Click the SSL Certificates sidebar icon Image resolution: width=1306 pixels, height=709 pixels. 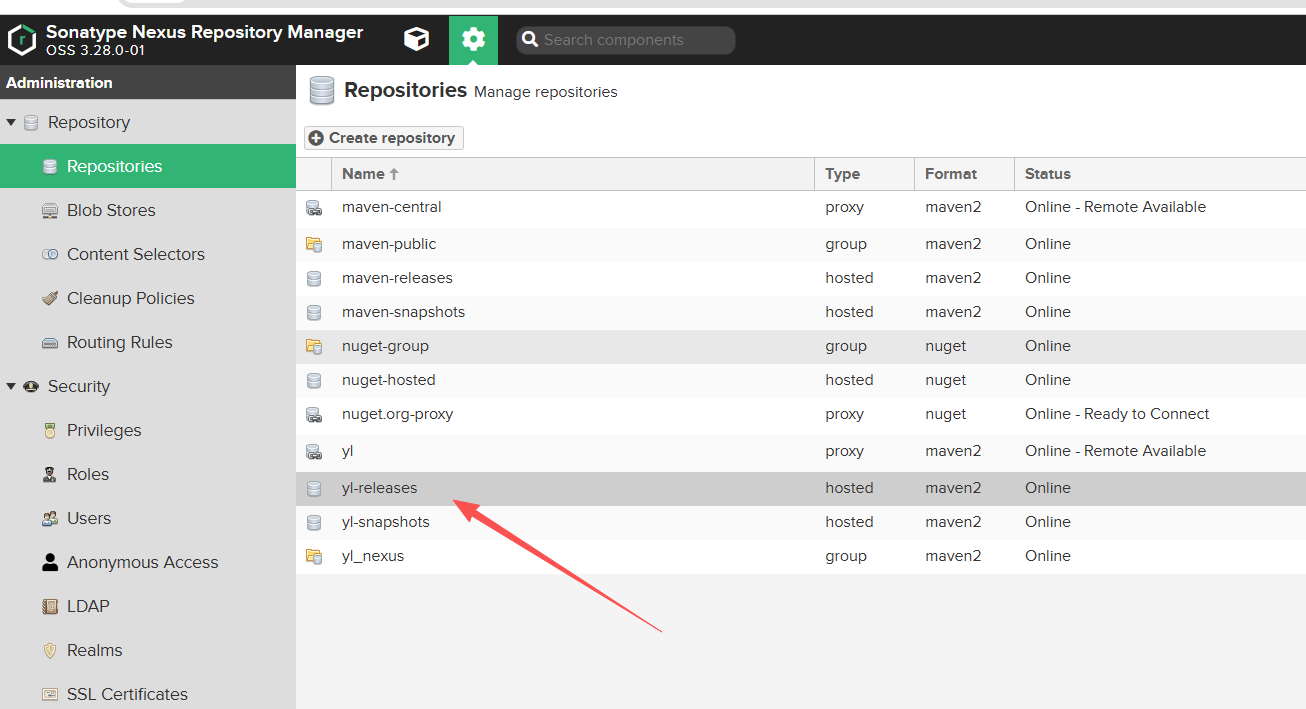click(x=50, y=694)
